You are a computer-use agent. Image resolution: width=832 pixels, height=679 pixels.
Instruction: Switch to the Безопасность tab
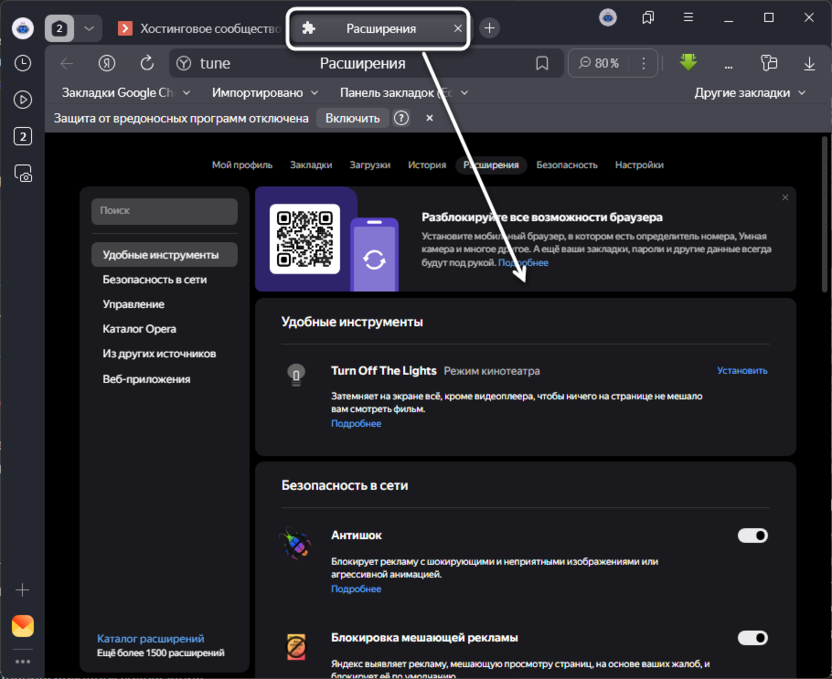coord(567,165)
